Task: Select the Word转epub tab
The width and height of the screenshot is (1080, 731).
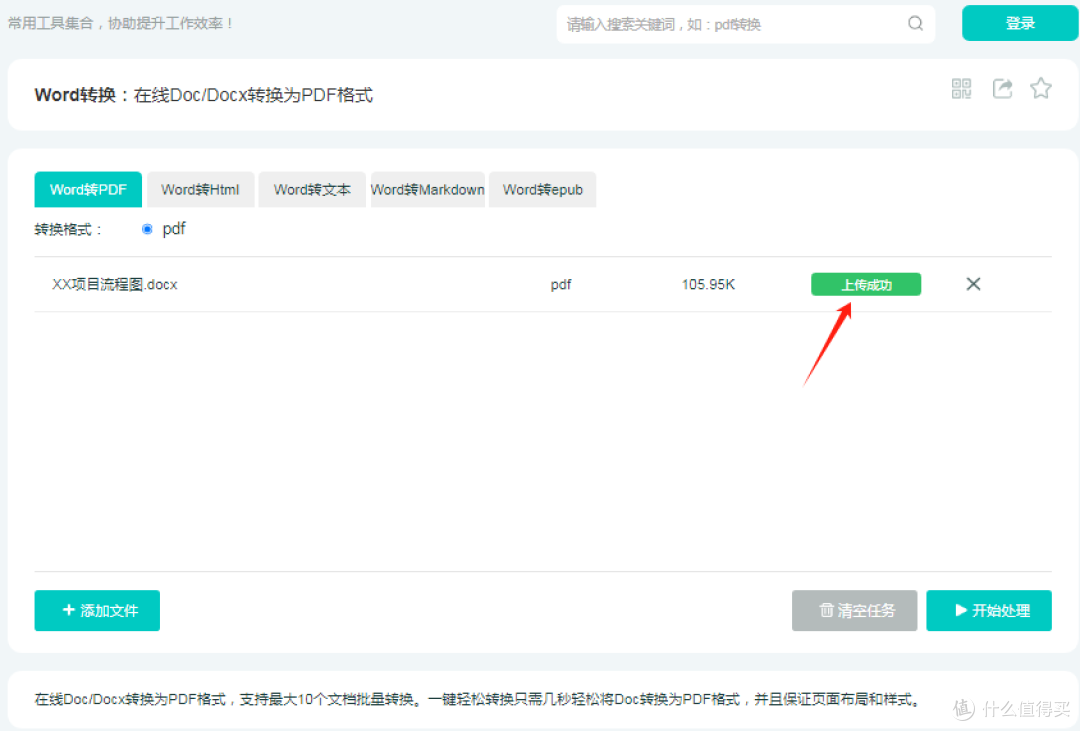Action: [x=543, y=189]
